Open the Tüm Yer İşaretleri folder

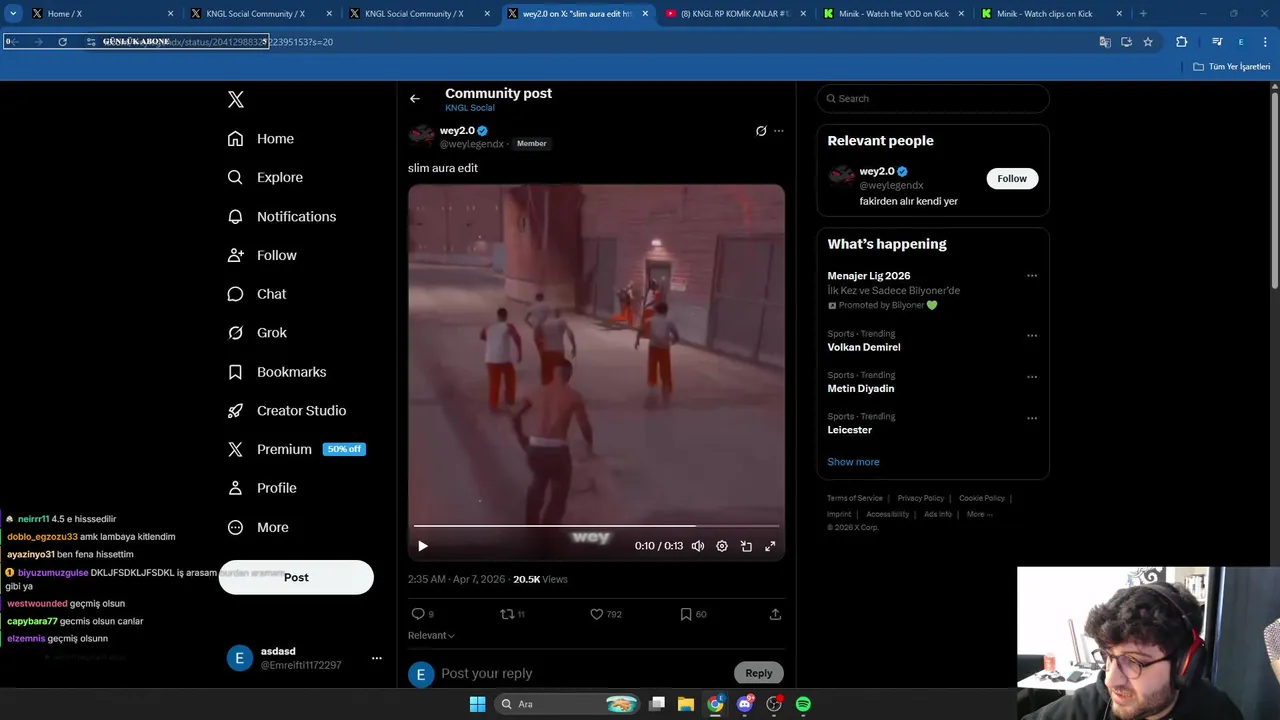1232,67
